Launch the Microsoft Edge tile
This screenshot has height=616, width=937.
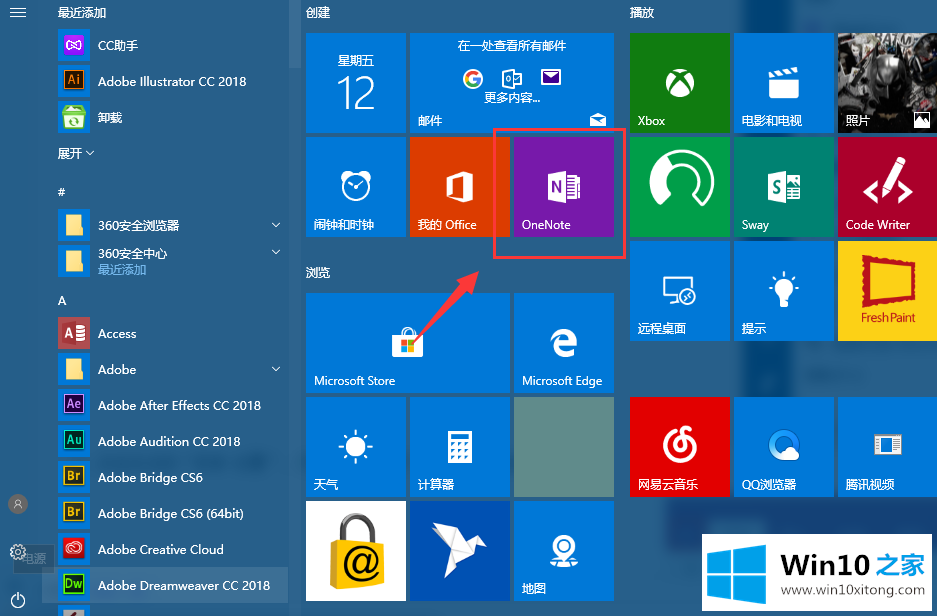pos(564,343)
